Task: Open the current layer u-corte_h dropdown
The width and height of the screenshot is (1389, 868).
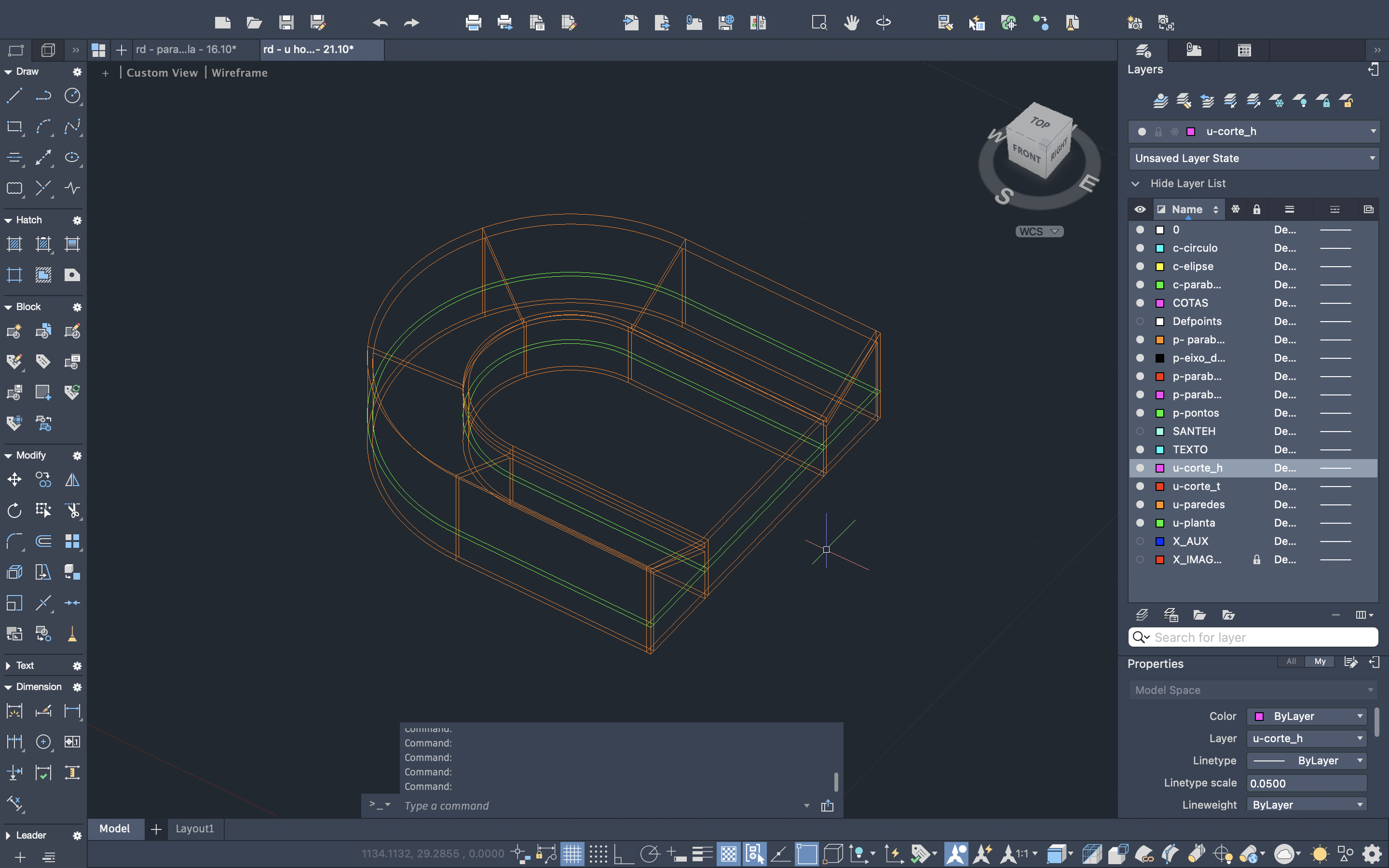Action: (1373, 132)
